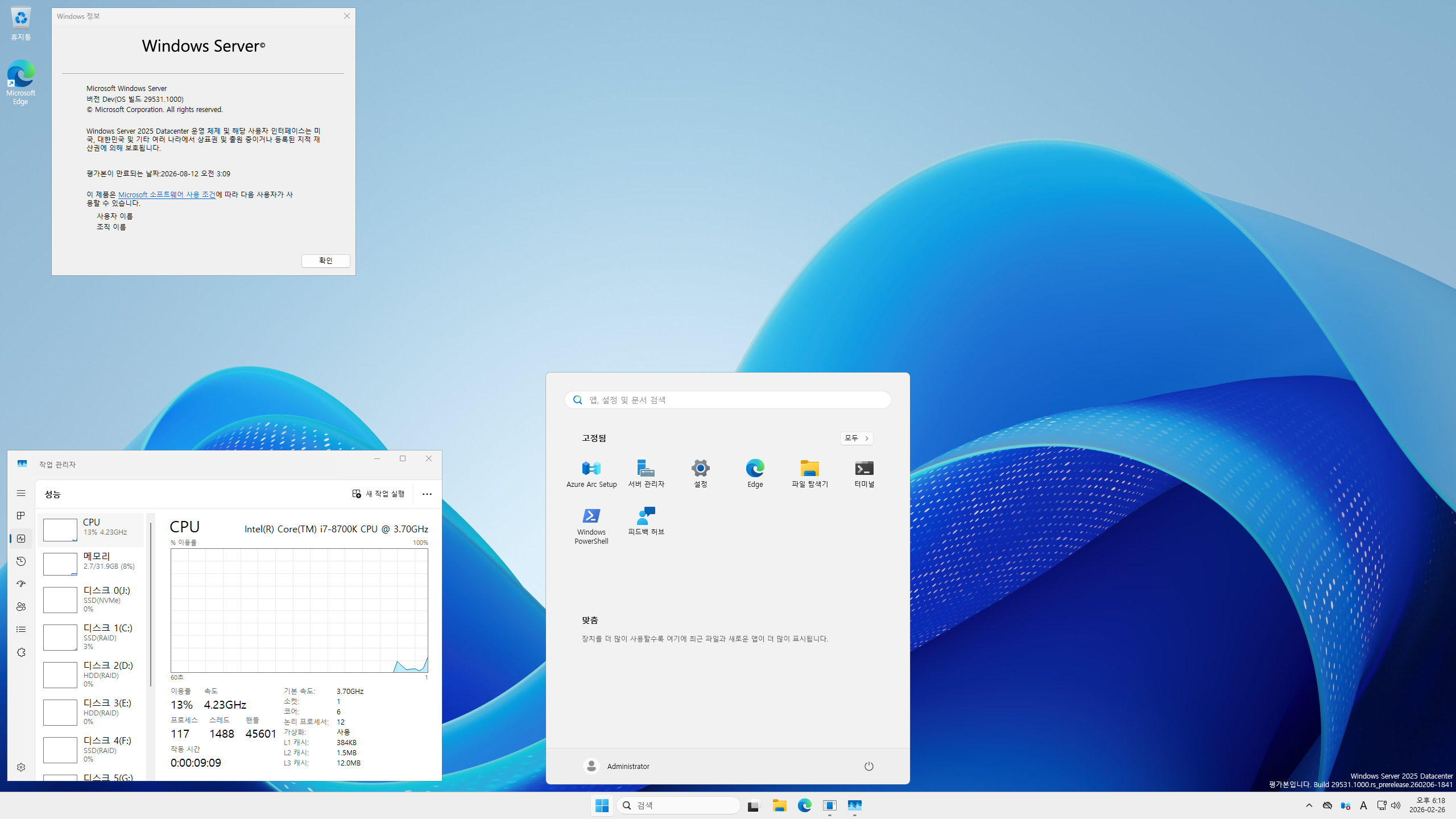Click the power button in Start menu
The width and height of the screenshot is (1456, 819).
click(x=868, y=766)
